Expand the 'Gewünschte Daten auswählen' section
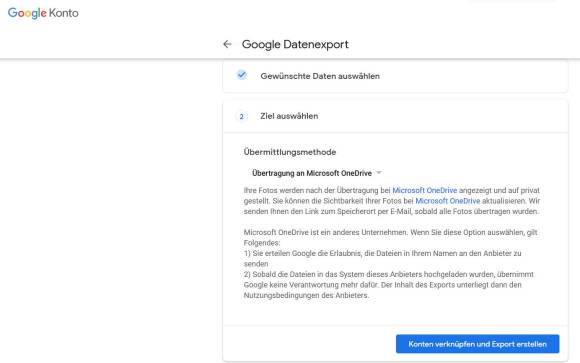Viewport: 580px width, 363px height. (x=395, y=76)
